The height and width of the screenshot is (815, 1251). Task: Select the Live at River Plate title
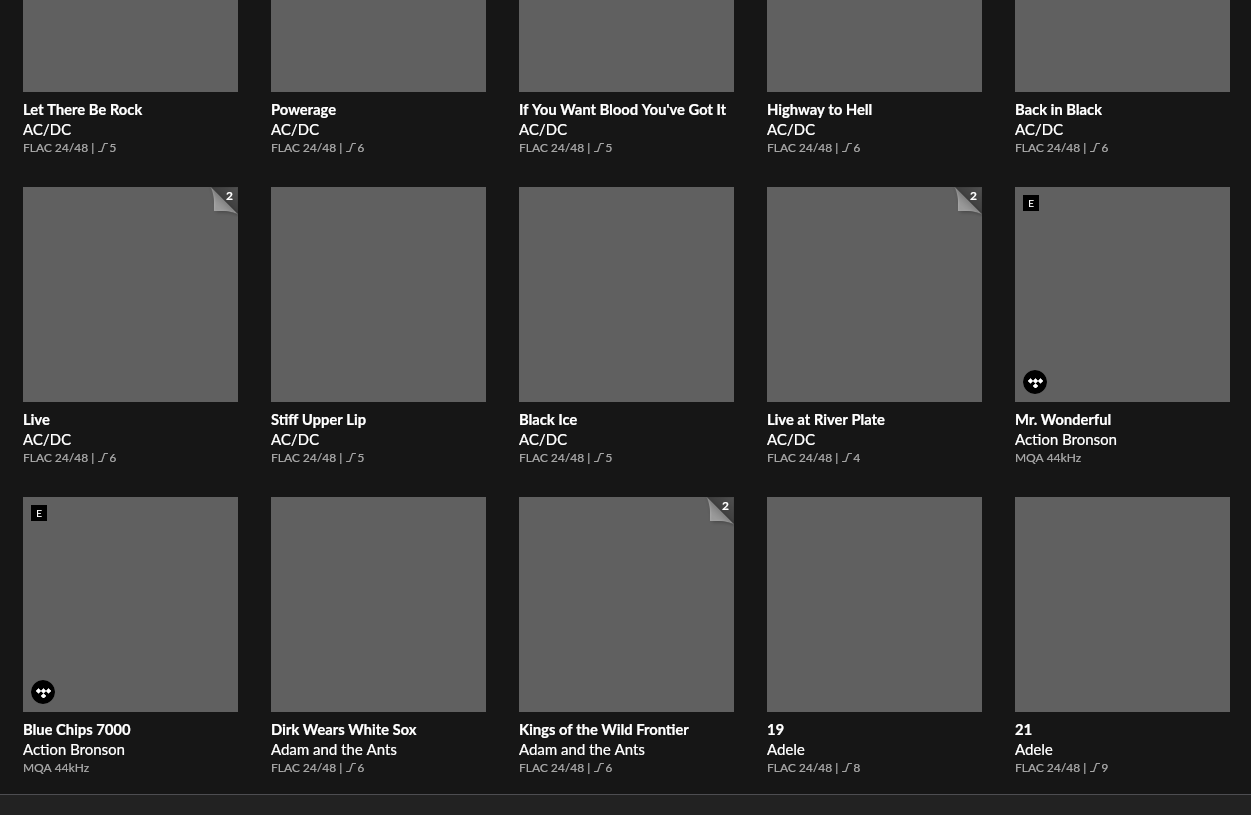tap(826, 420)
